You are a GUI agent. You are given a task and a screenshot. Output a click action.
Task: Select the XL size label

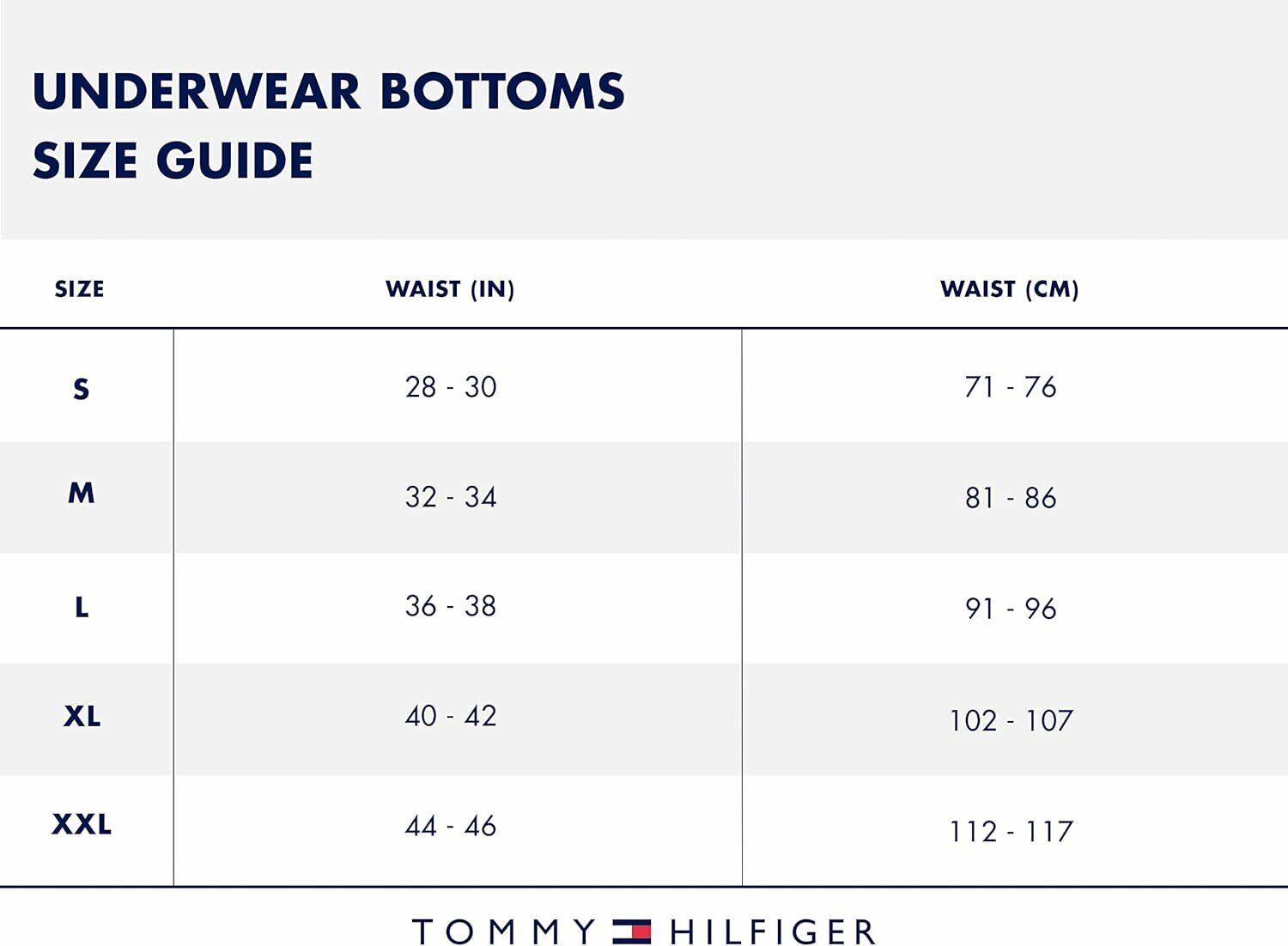[x=82, y=716]
